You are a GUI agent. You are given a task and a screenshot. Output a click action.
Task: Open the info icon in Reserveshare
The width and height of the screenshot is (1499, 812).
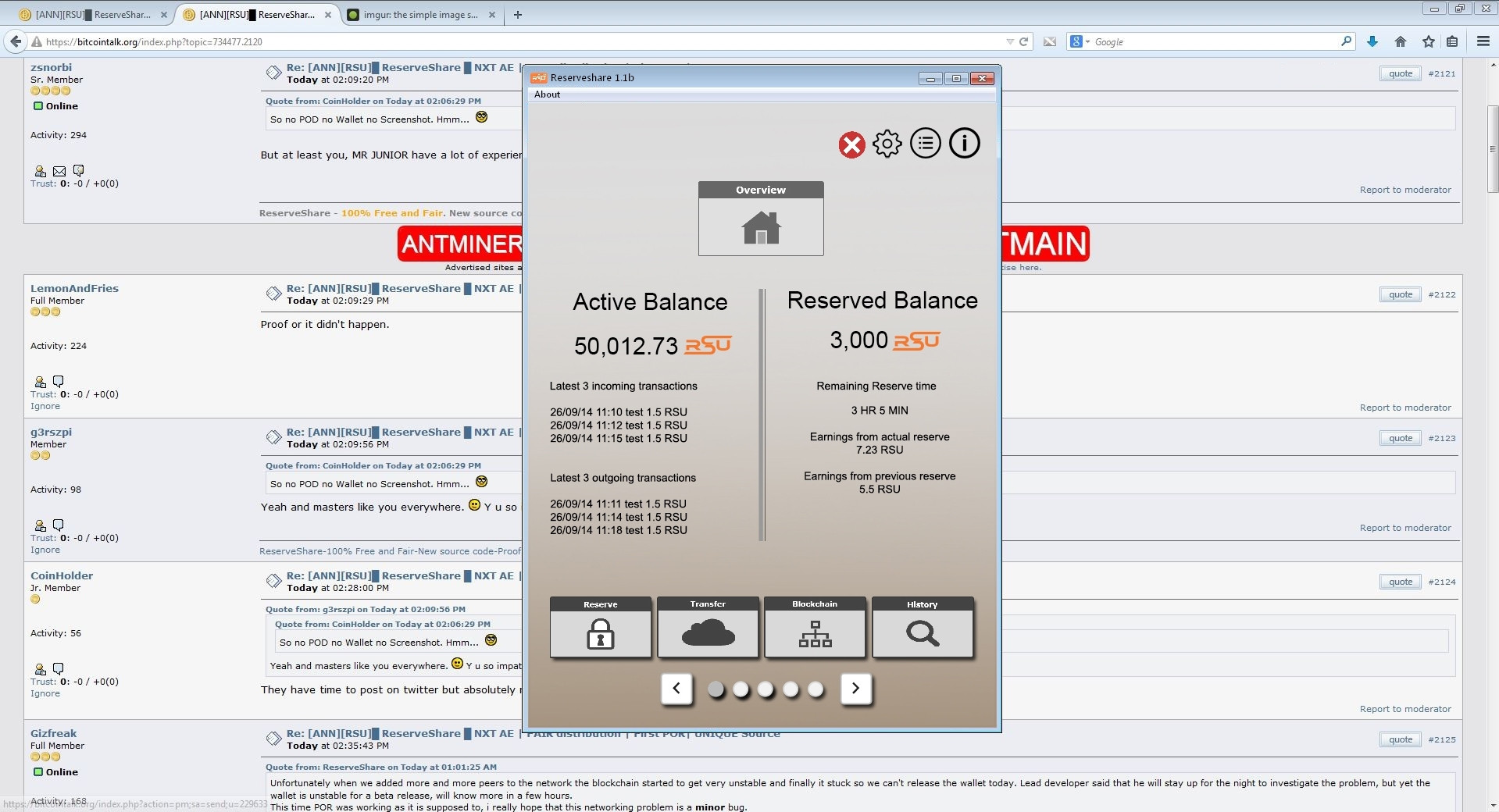(x=965, y=144)
